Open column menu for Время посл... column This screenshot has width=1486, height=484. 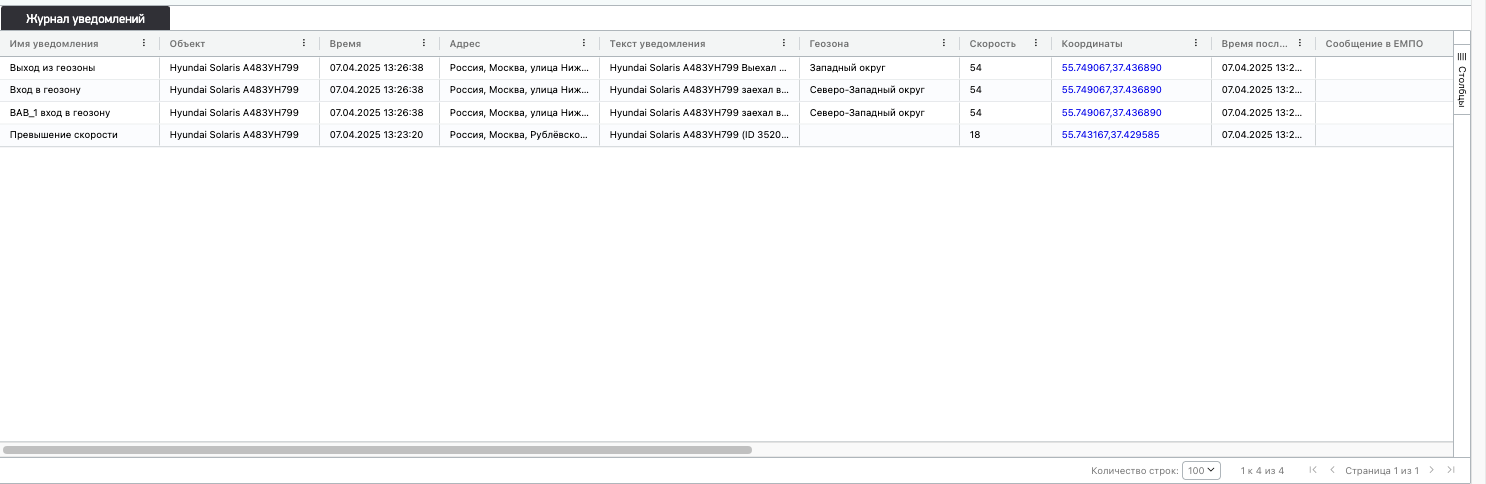[1300, 44]
